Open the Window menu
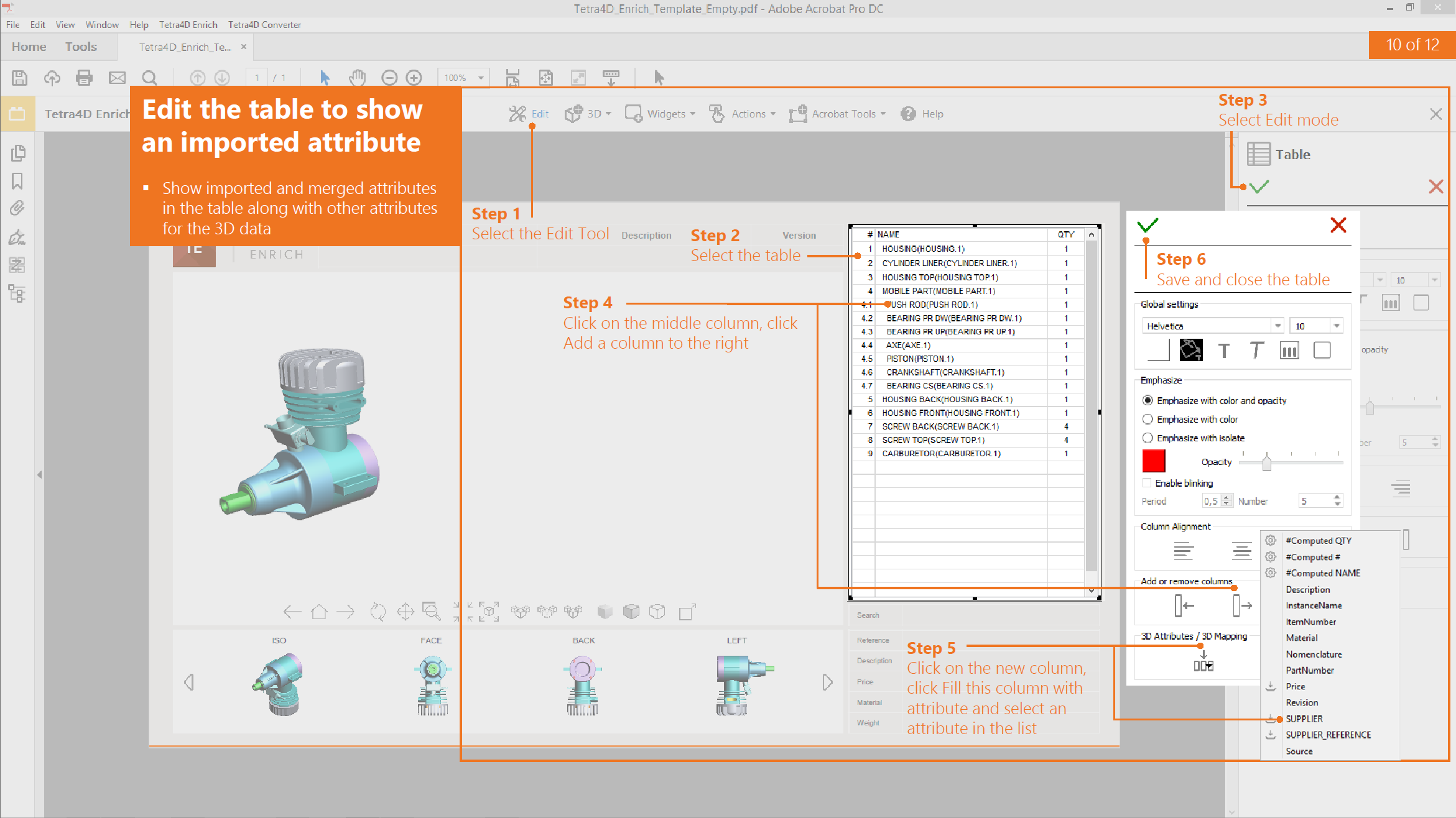The image size is (1456, 818). point(102,25)
